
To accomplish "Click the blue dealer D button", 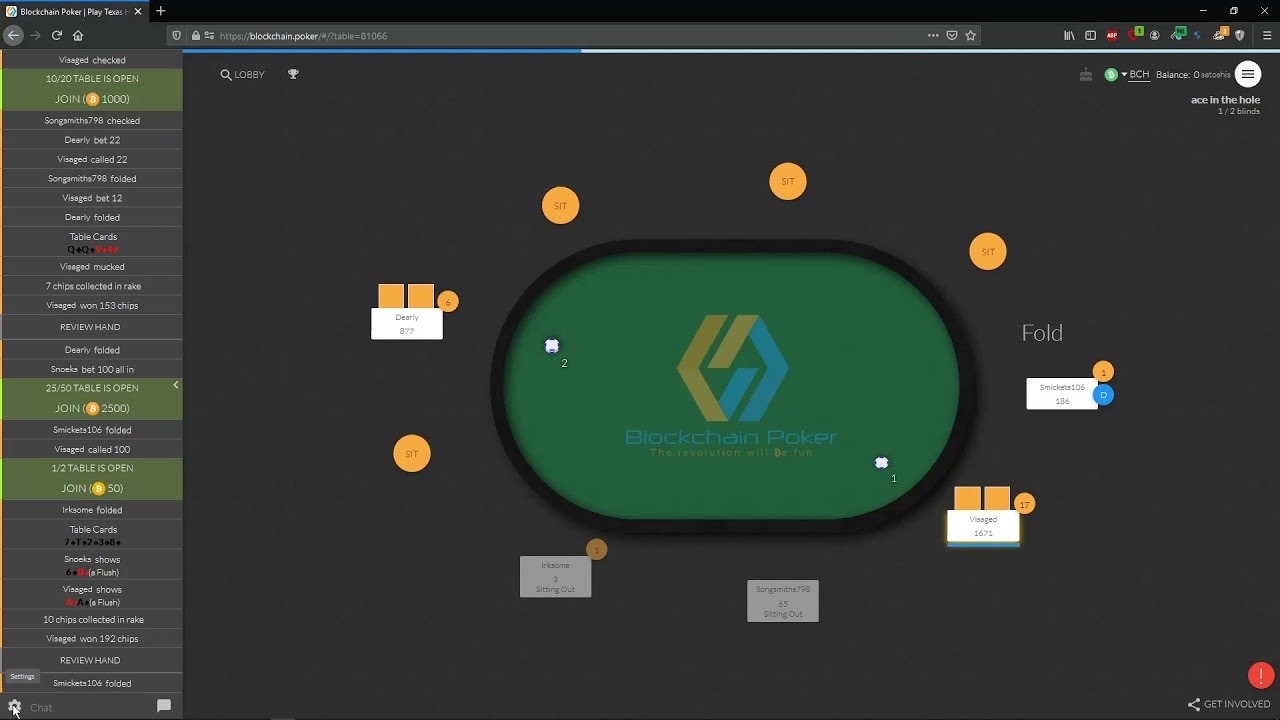I will coord(1103,395).
